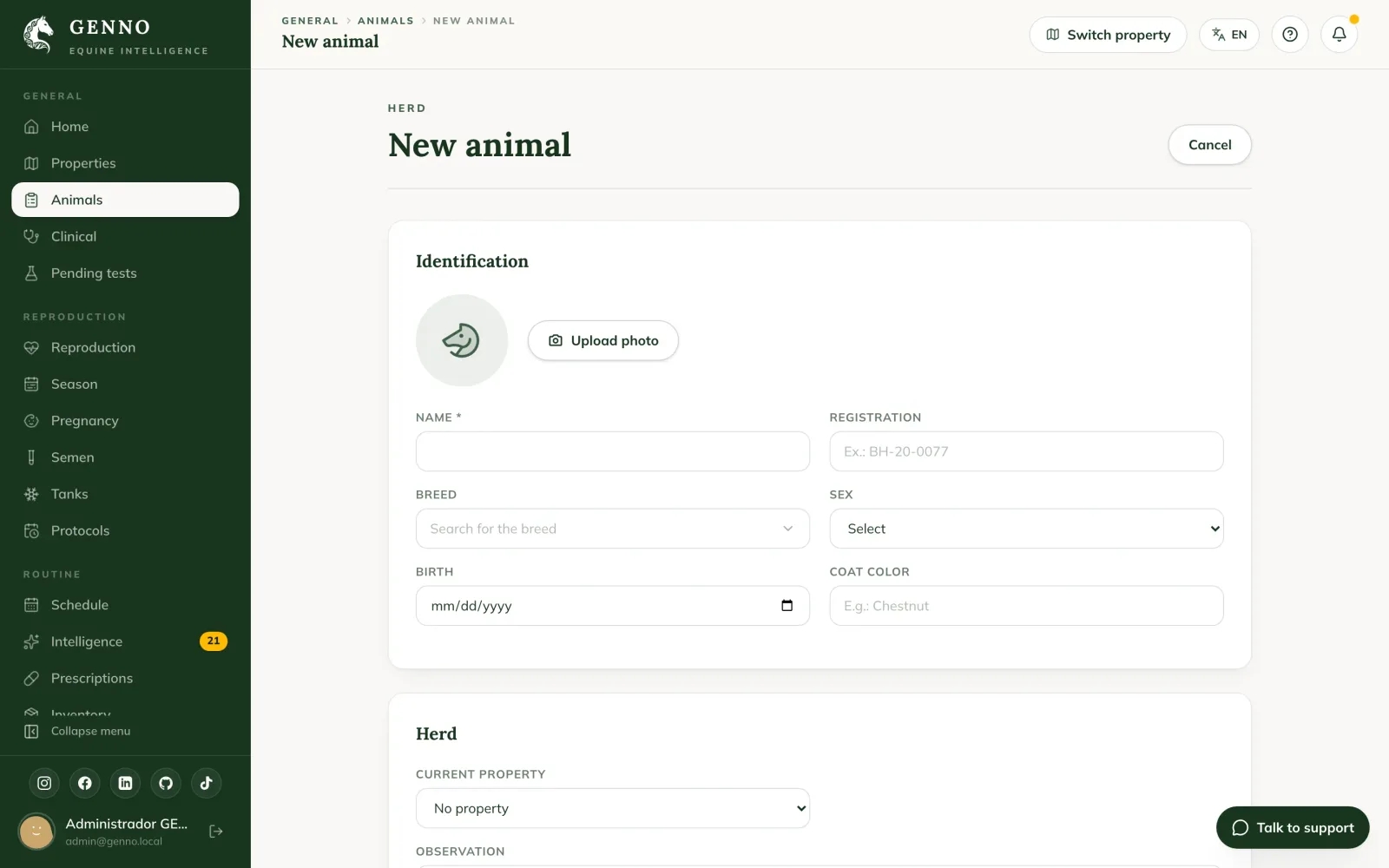
Task: Open the help question-mark icon
Action: click(1290, 35)
